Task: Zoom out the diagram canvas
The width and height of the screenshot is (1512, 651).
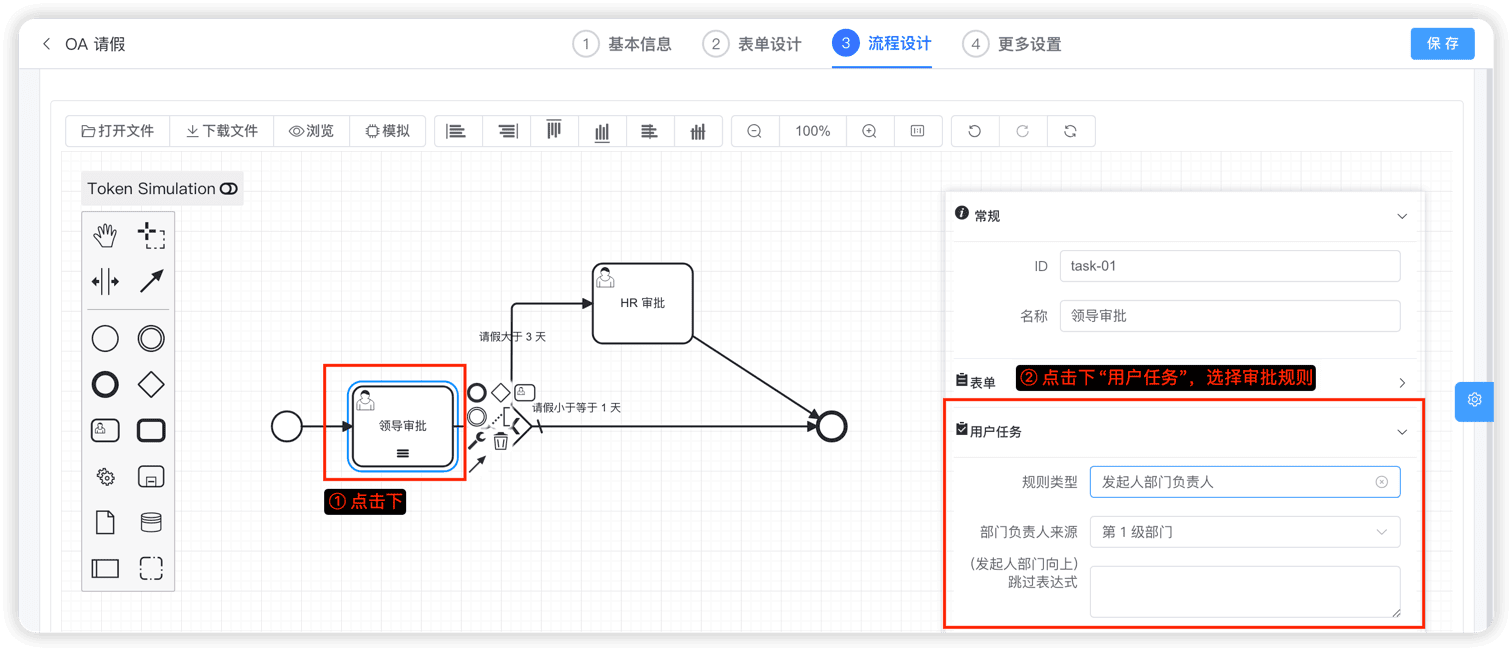Action: pyautogui.click(x=755, y=131)
